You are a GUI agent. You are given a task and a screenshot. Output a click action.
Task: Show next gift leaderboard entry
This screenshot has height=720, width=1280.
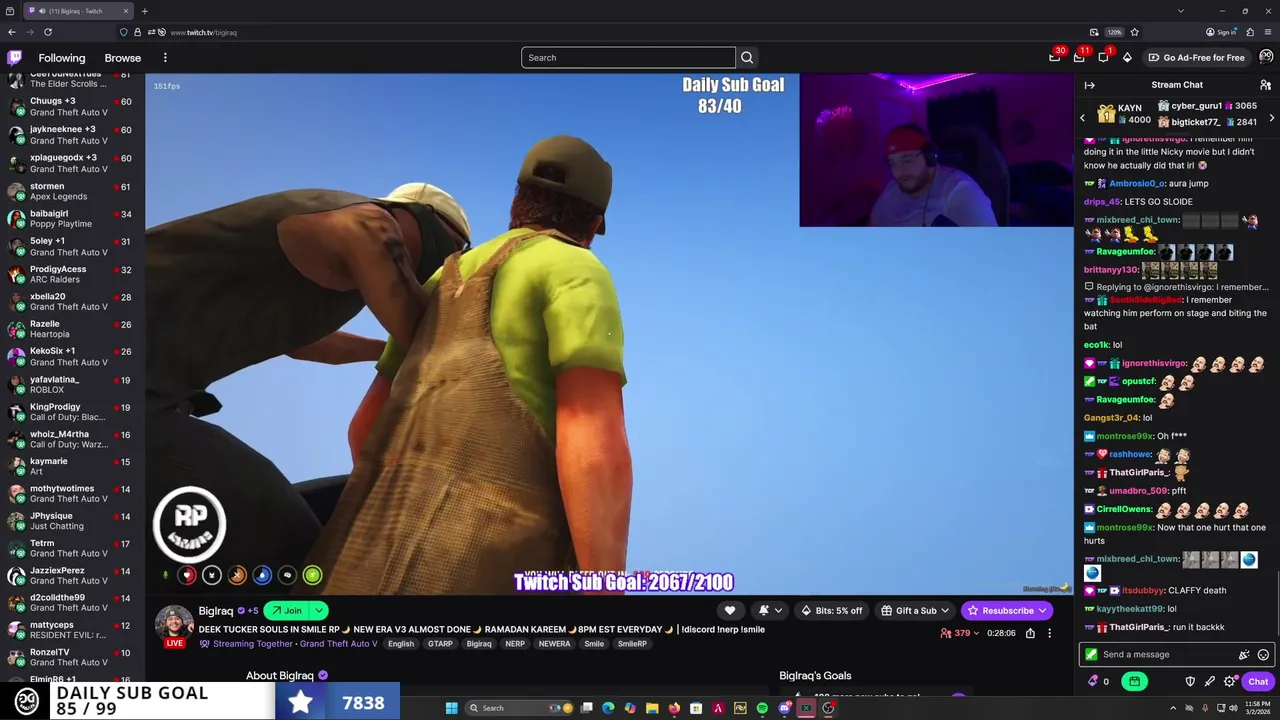point(1271,118)
